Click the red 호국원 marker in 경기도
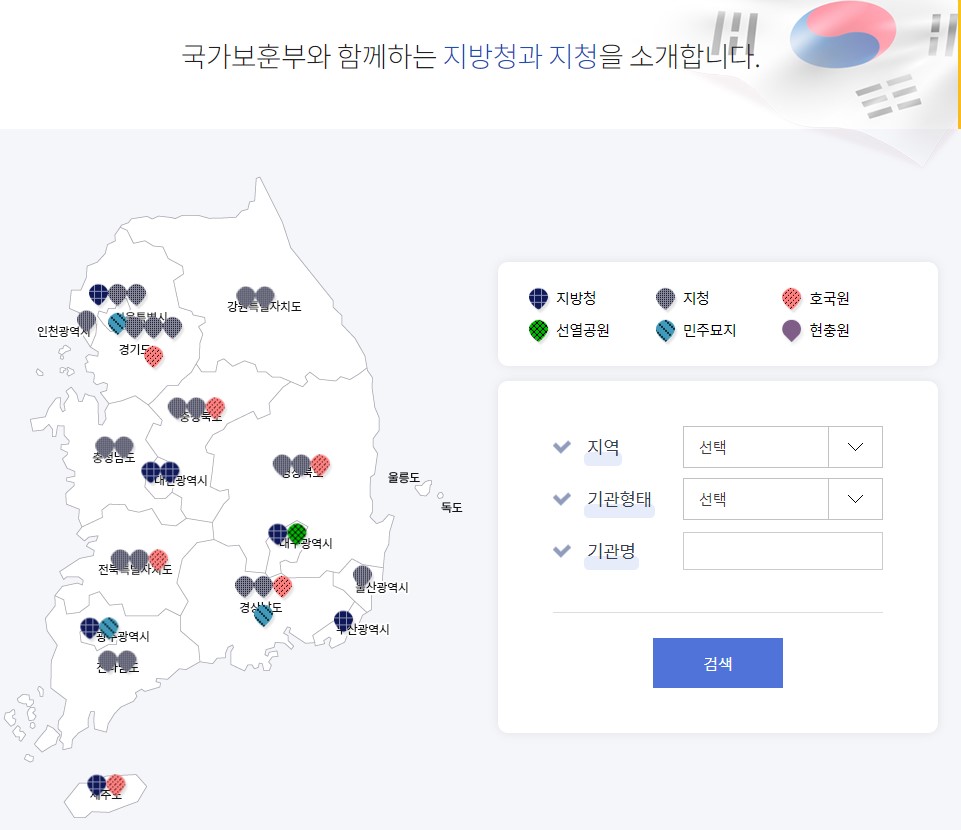The height and width of the screenshot is (830, 961). pyautogui.click(x=153, y=358)
